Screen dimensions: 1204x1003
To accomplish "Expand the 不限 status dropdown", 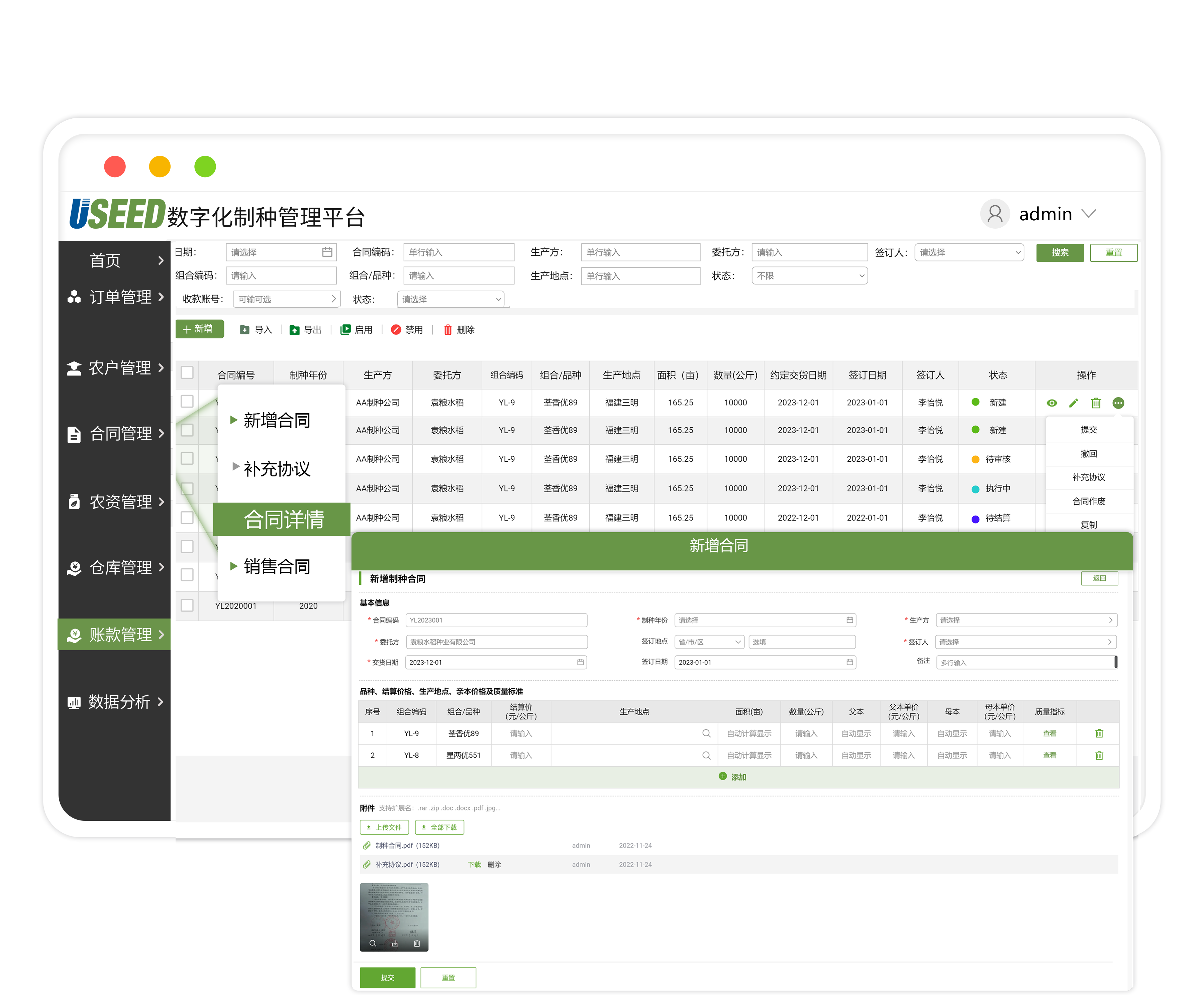I will tap(809, 276).
